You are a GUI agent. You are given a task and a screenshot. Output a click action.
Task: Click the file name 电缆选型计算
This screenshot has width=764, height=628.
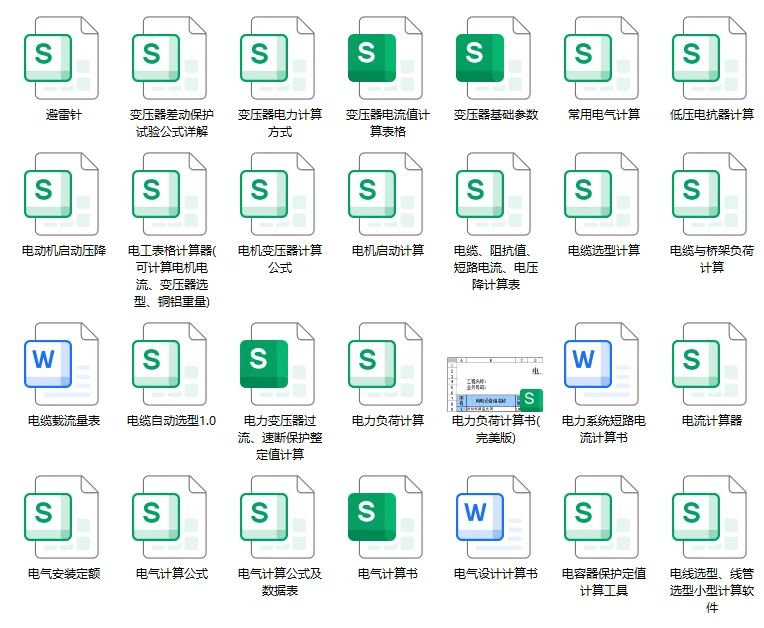(604, 251)
